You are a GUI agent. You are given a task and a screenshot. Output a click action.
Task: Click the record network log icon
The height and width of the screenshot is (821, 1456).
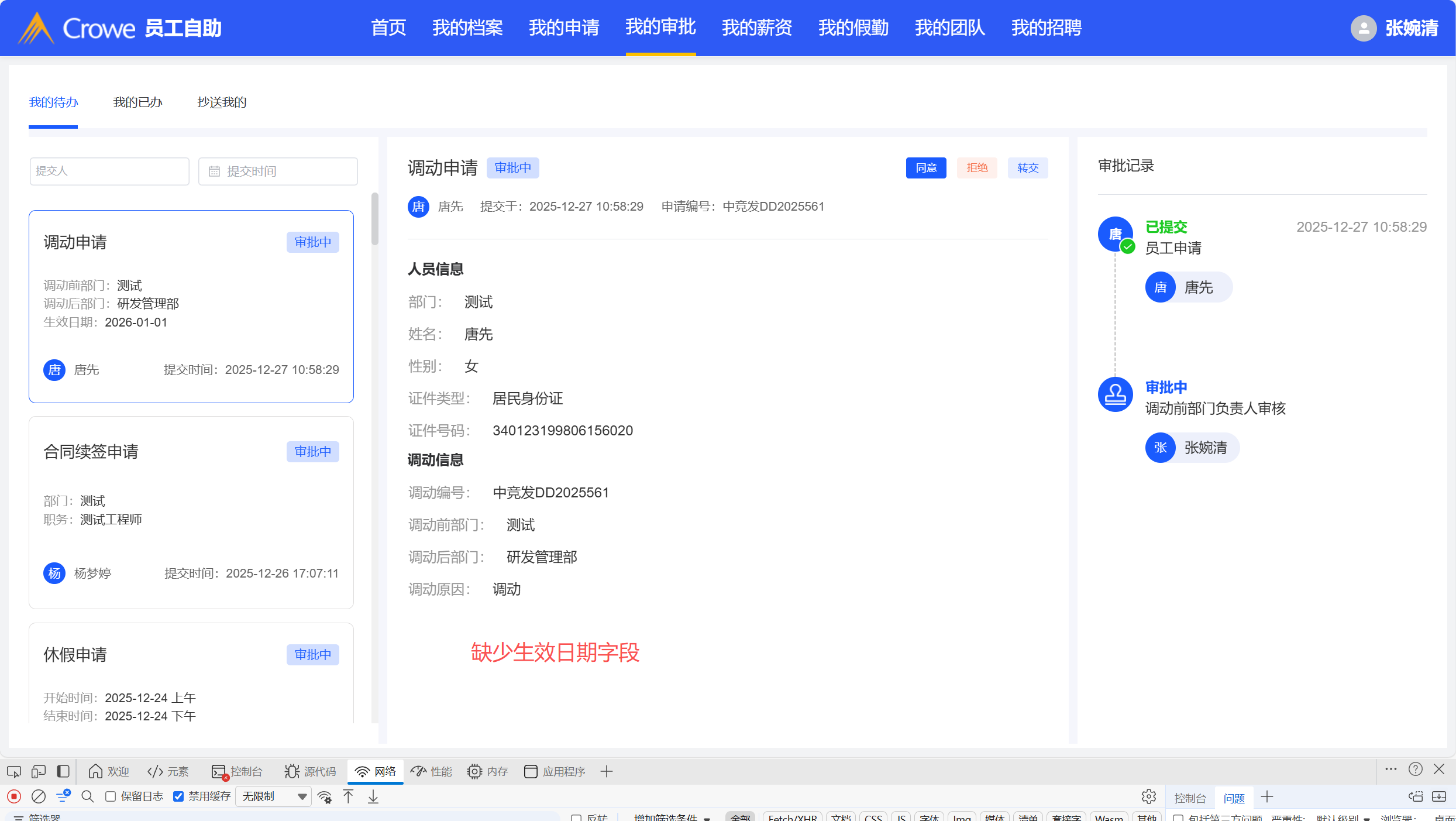[14, 796]
